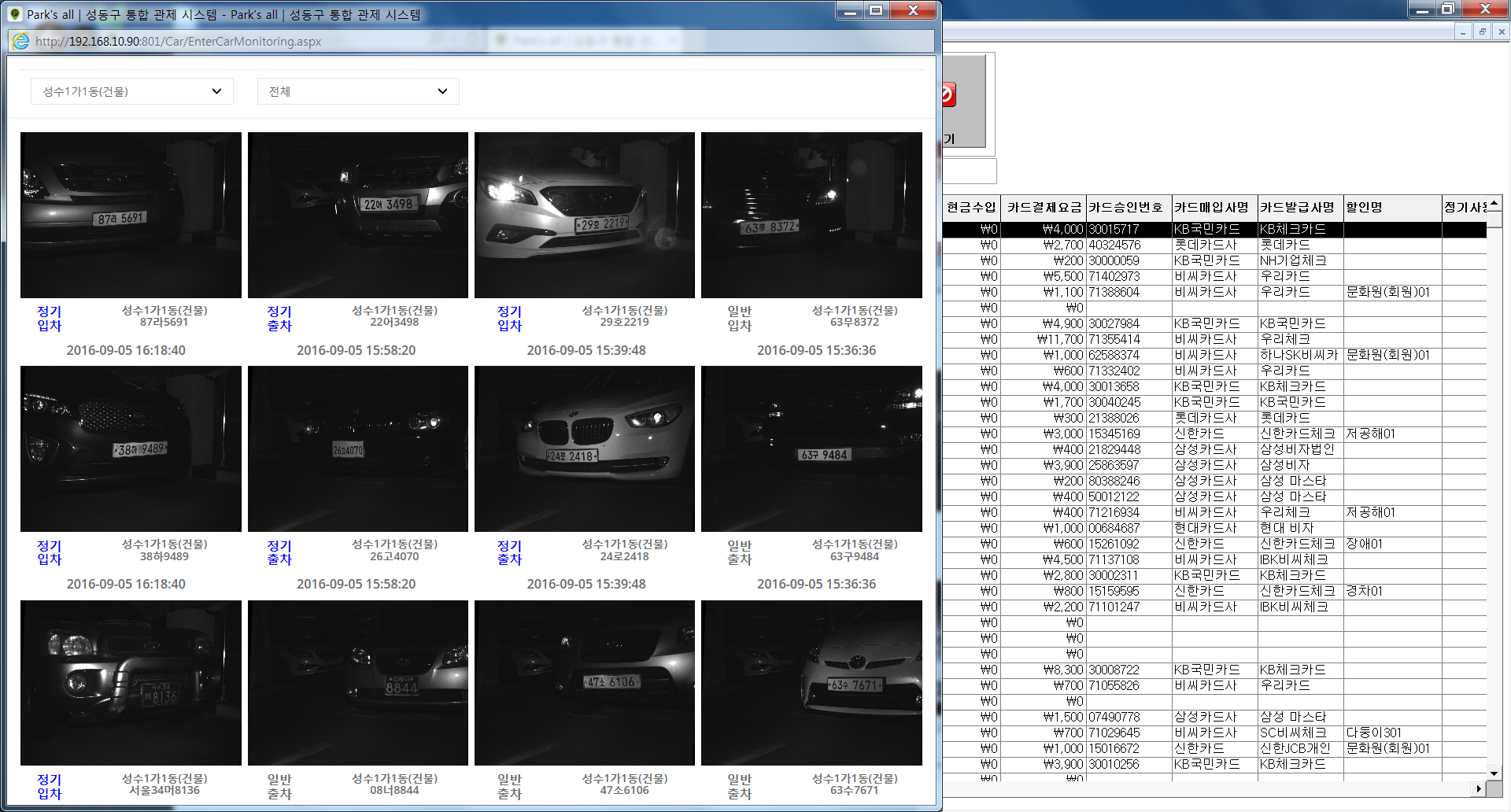Screen dimensions: 1511x812
Task: Sort by 현금수입 column header
Action: click(971, 208)
